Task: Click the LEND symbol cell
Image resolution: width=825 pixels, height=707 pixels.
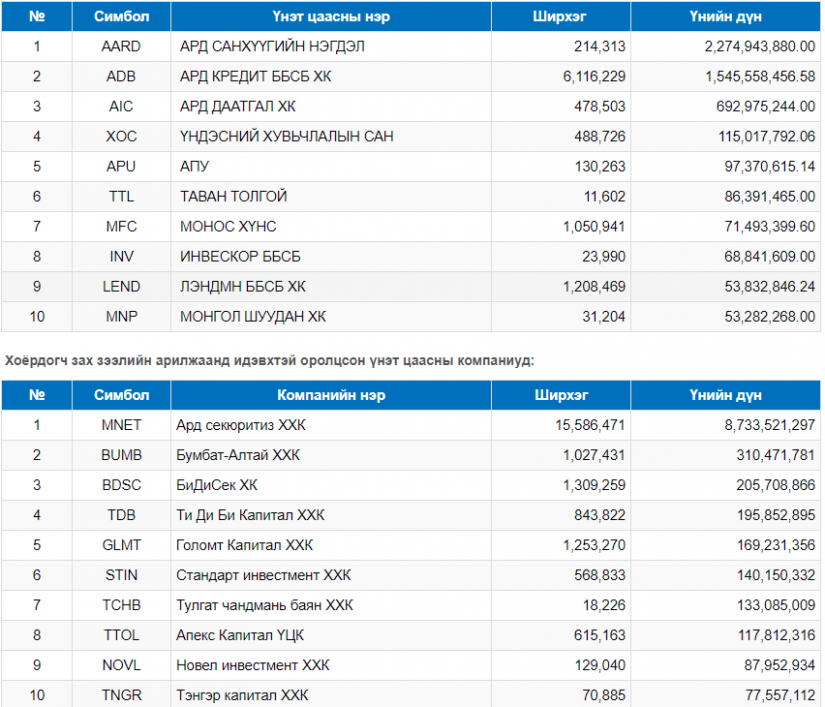Action: point(121,286)
